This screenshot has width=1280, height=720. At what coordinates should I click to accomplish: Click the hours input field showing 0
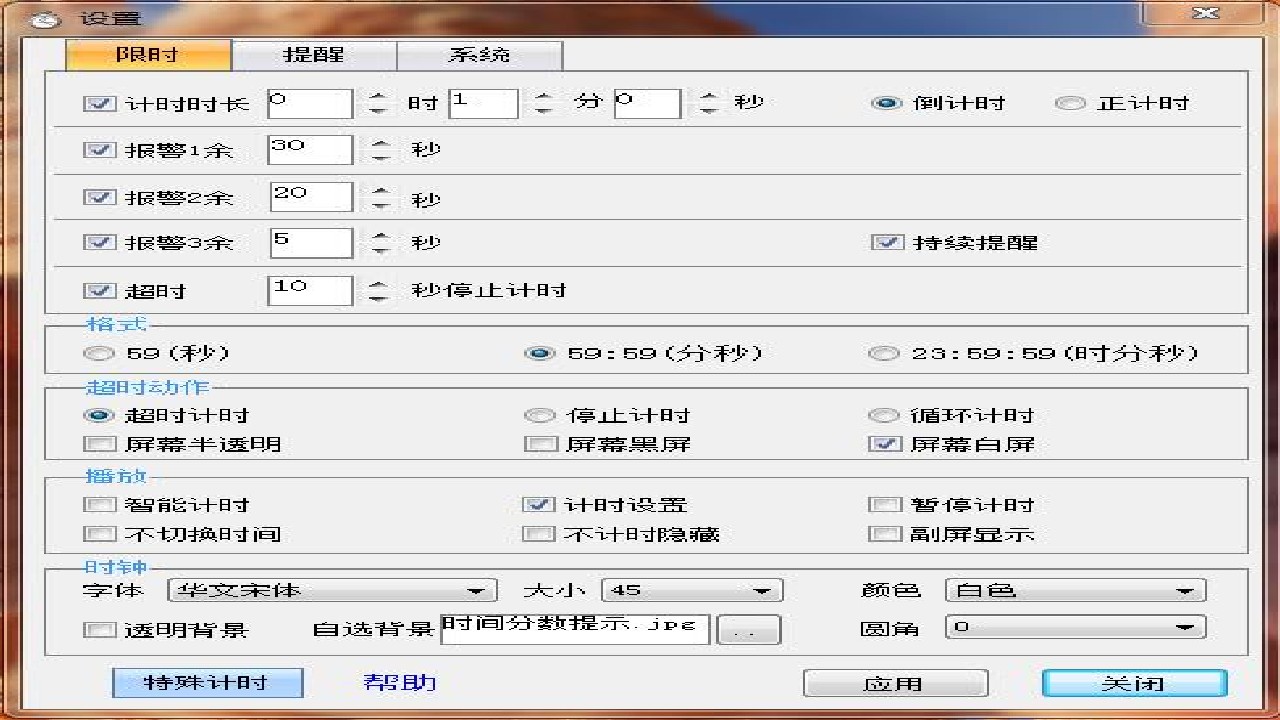(310, 103)
